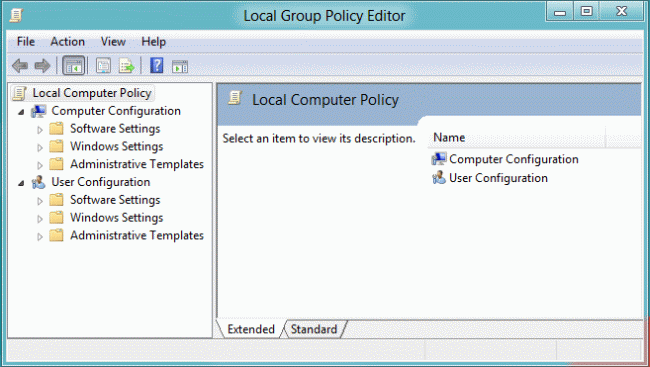Minimize the Local Group Policy Editor window

pos(560,12)
